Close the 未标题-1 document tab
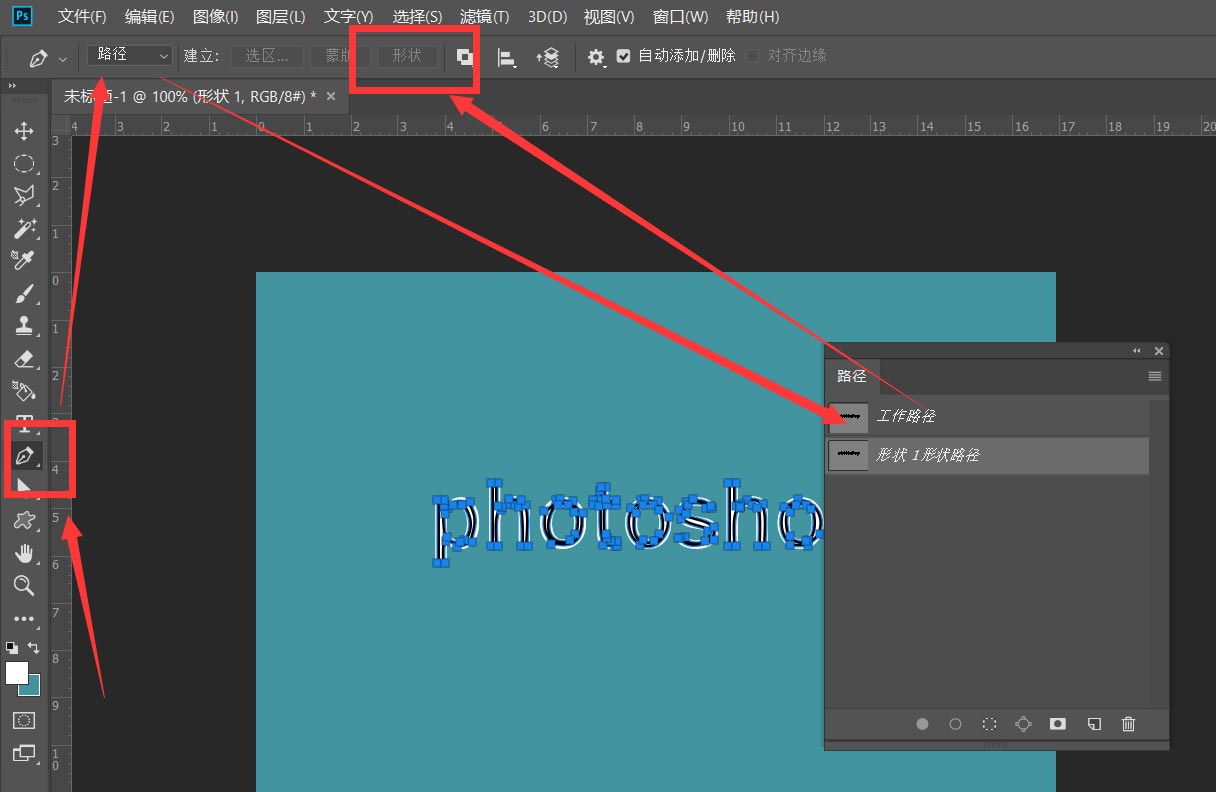This screenshot has height=792, width=1216. (x=331, y=96)
